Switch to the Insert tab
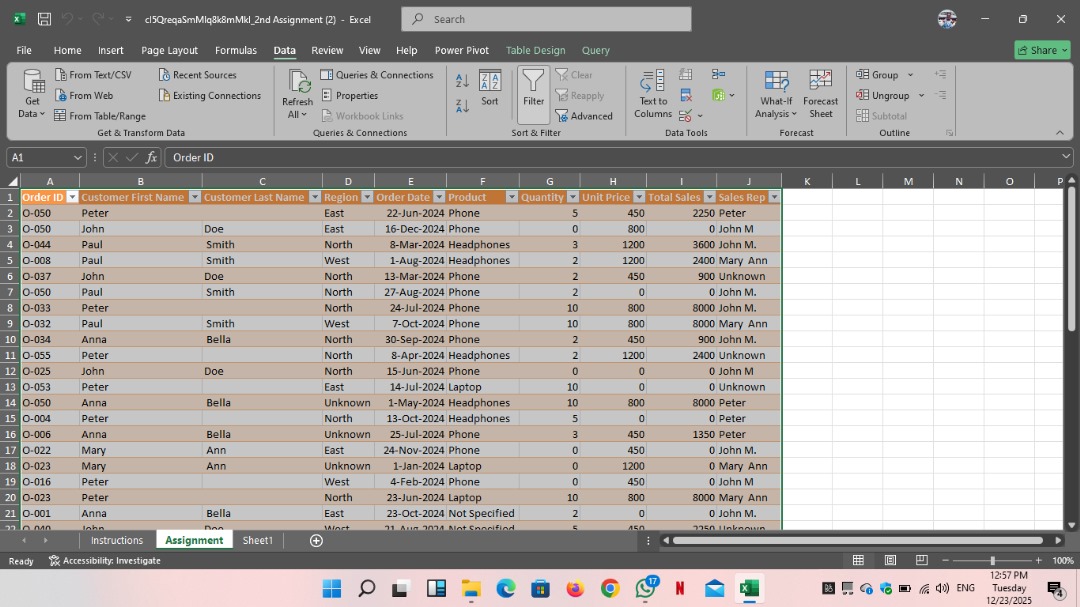The width and height of the screenshot is (1080, 607). (x=111, y=50)
